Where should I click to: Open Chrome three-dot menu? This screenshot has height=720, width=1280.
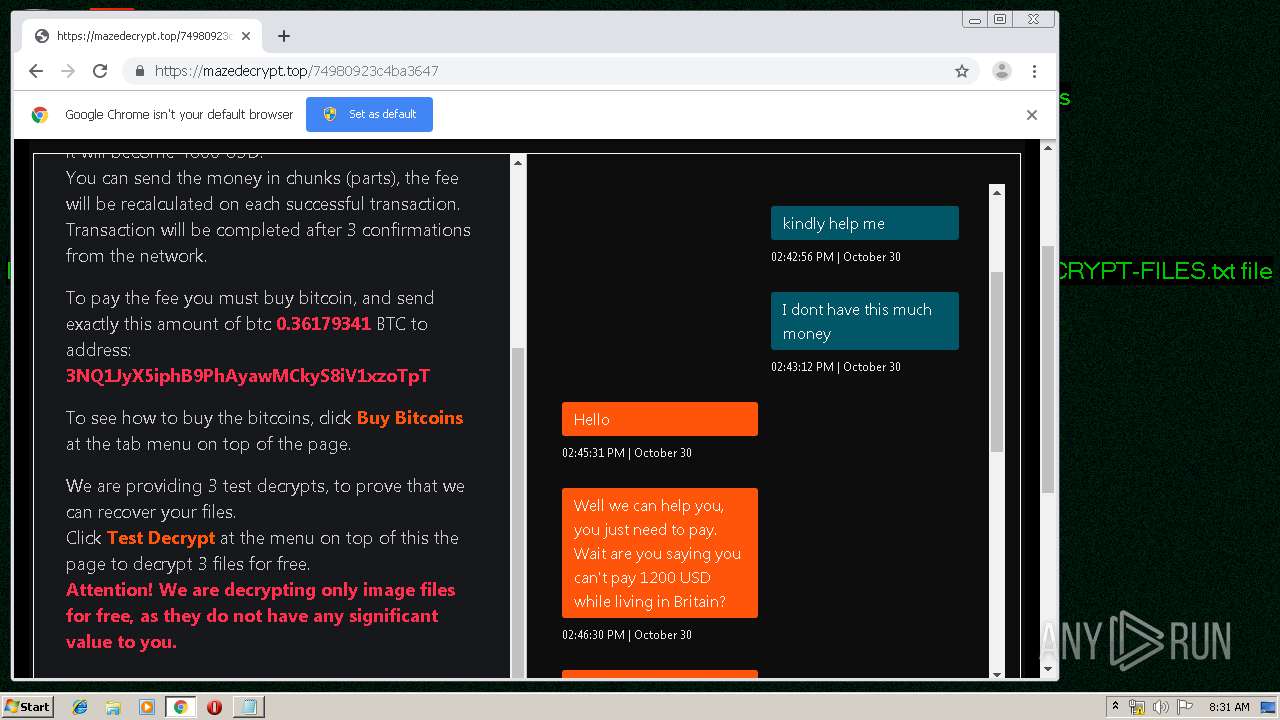(x=1034, y=71)
